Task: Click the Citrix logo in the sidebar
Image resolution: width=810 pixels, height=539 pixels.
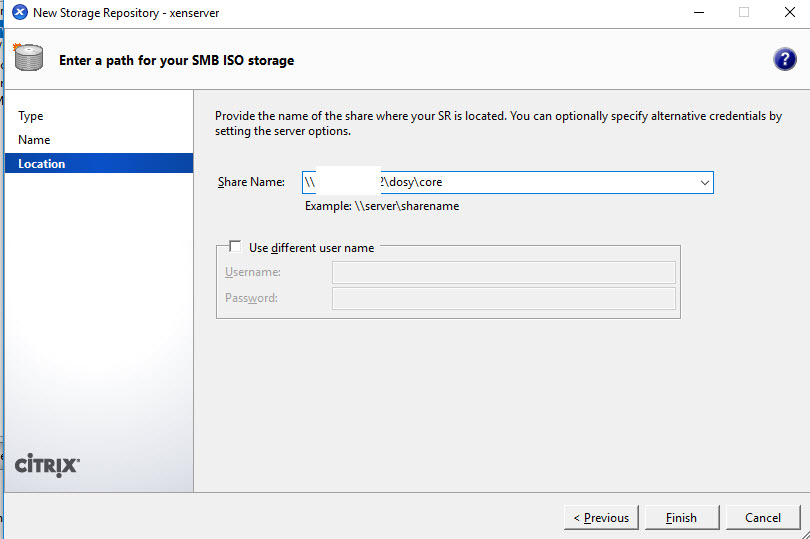Action: pos(48,465)
